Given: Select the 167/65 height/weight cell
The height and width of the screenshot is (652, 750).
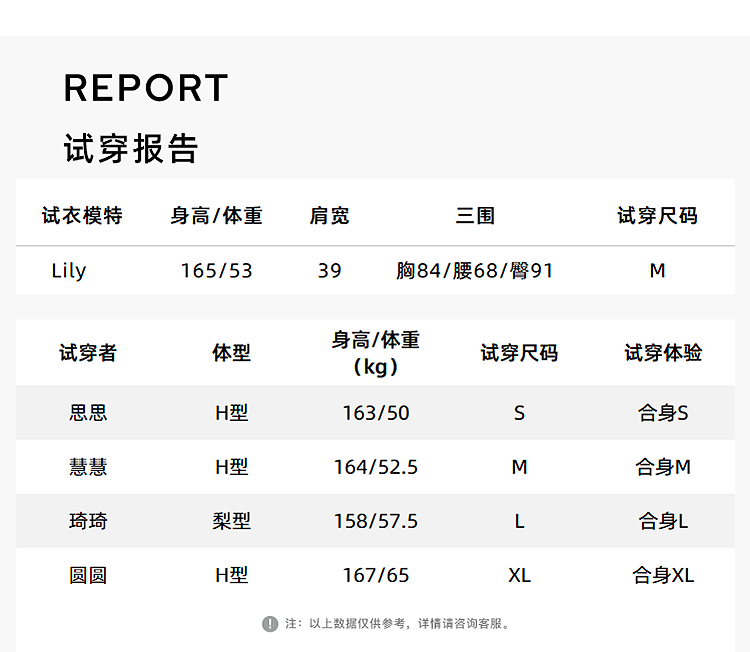Looking at the screenshot, I should 376,575.
